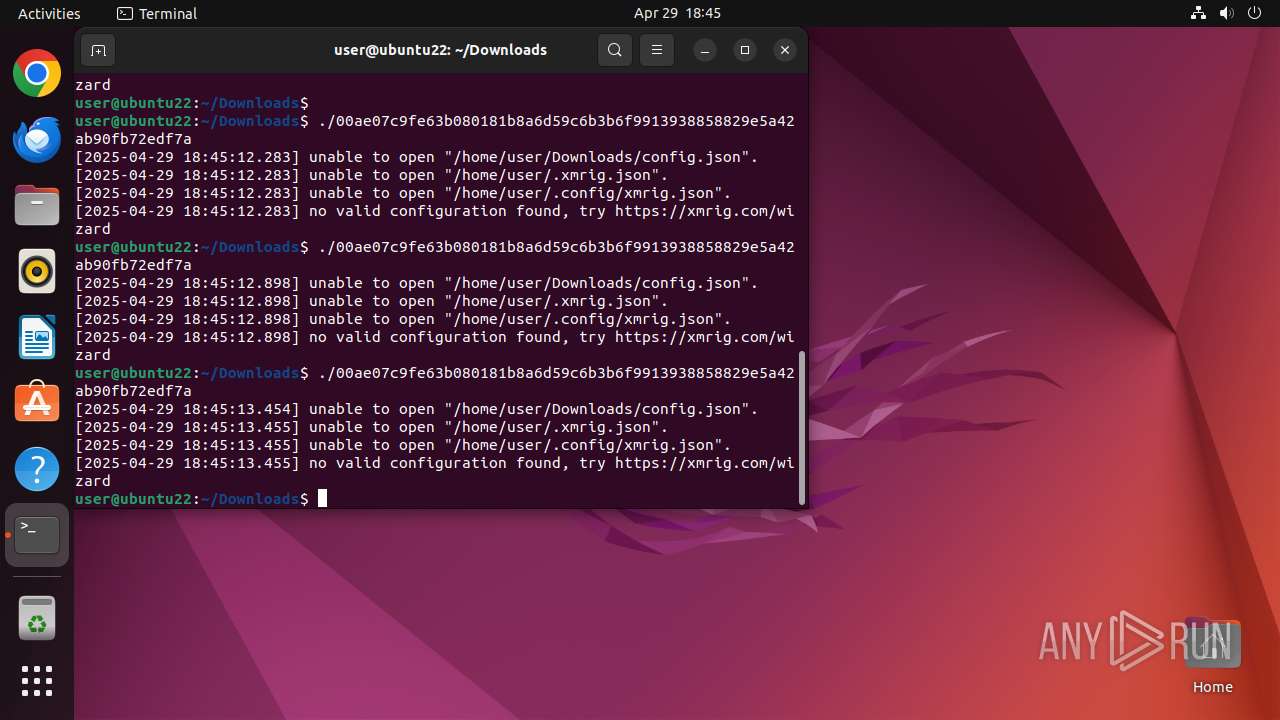Launch LibreOffice Writer from the dock

[37, 337]
